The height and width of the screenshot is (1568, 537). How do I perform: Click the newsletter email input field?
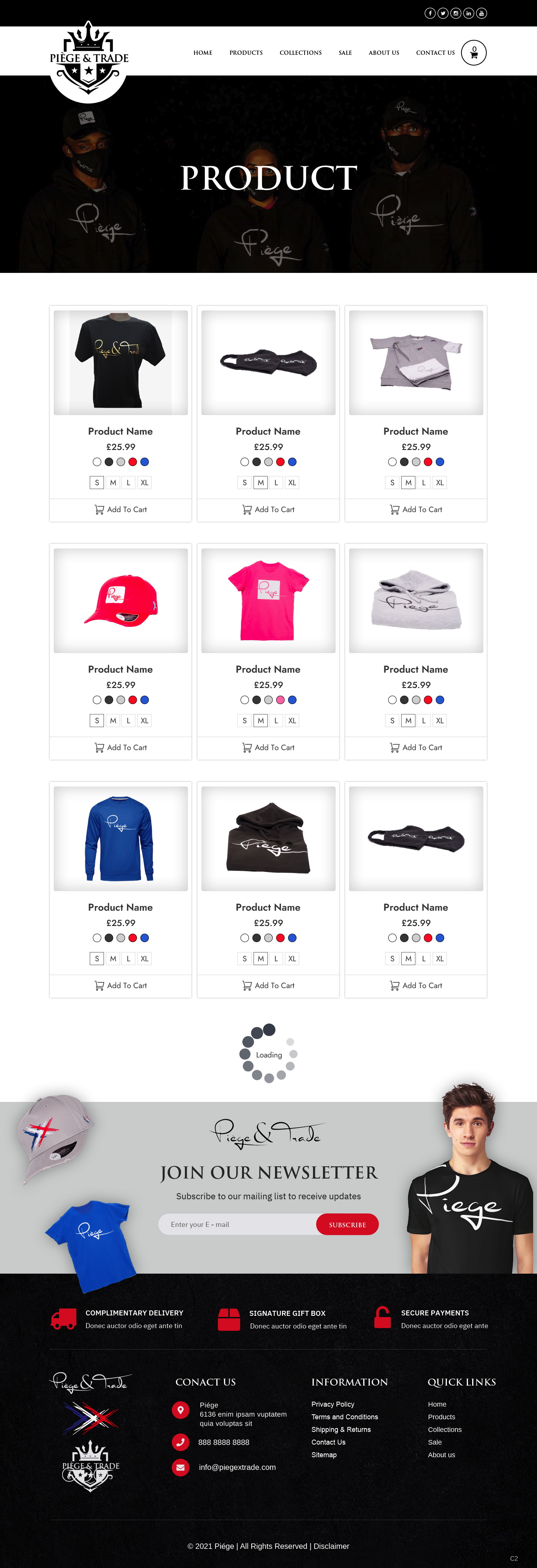[x=237, y=1225]
